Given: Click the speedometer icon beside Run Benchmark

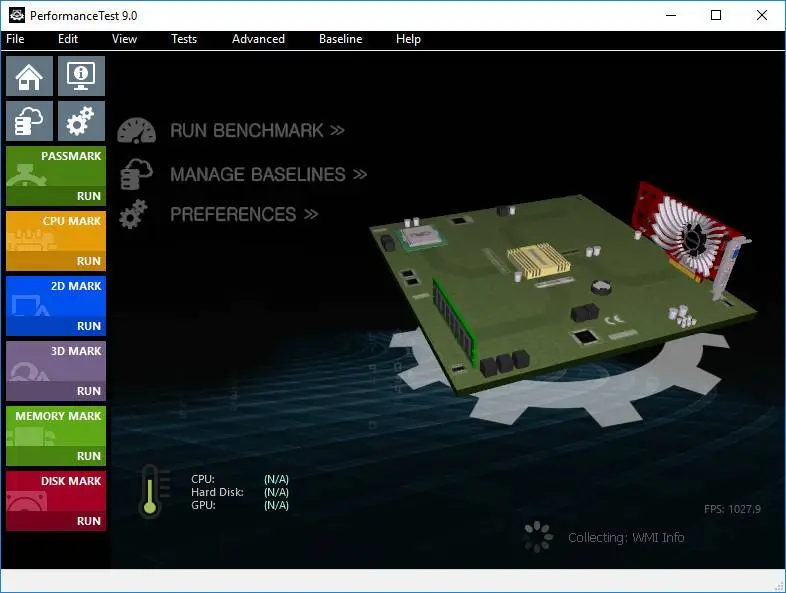Looking at the screenshot, I should point(136,131).
